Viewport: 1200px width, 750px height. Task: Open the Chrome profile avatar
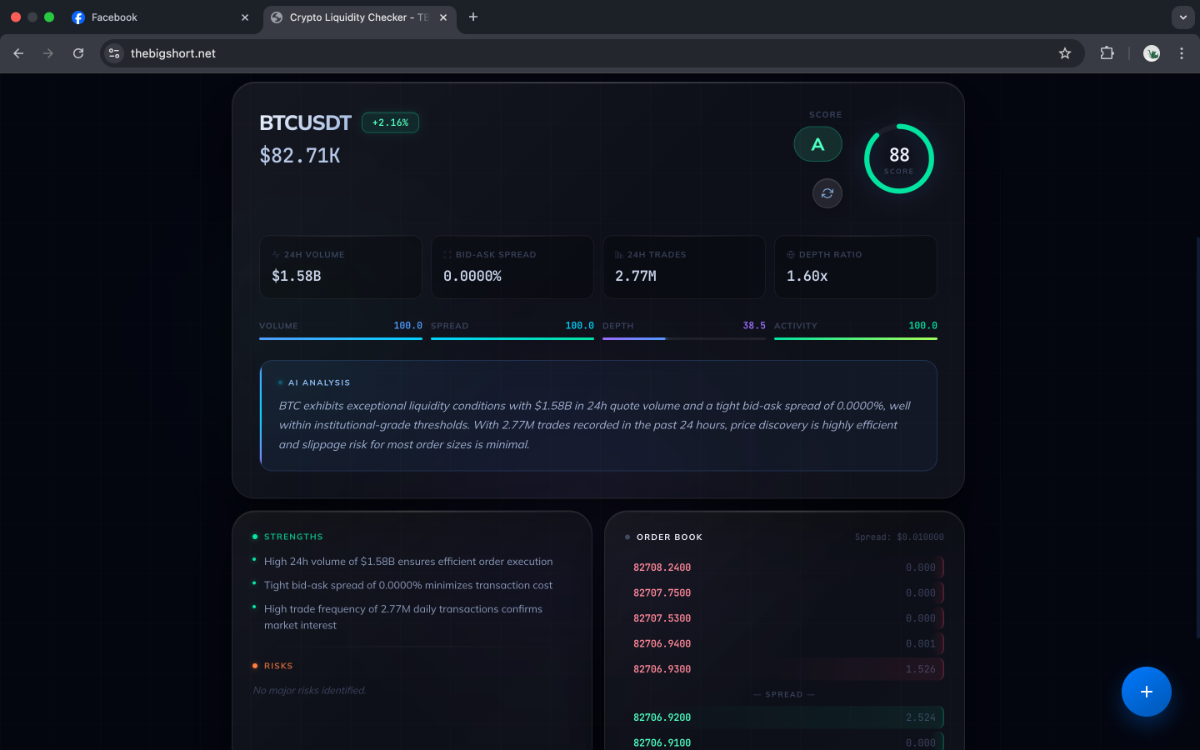1152,53
